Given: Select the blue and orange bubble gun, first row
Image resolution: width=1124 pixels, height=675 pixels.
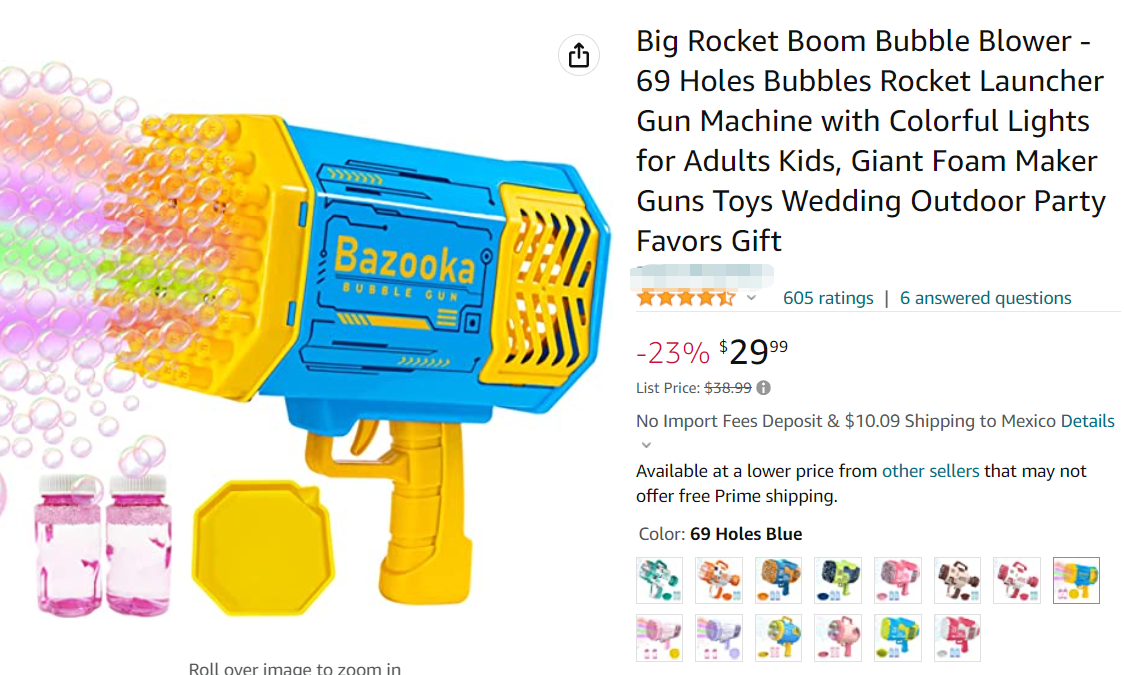Looking at the screenshot, I should pos(778,580).
